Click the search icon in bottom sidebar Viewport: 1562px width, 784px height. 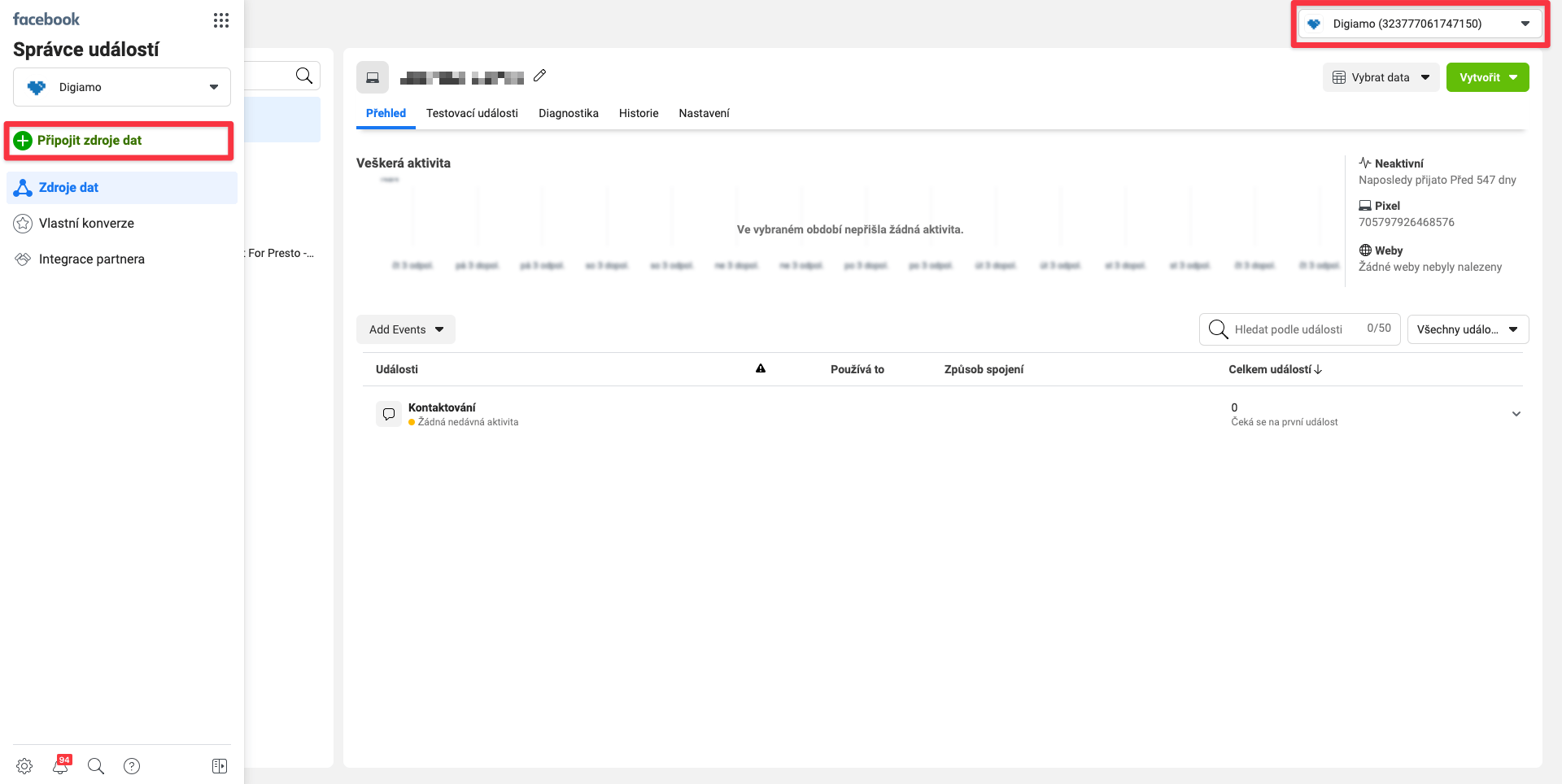tap(96, 765)
